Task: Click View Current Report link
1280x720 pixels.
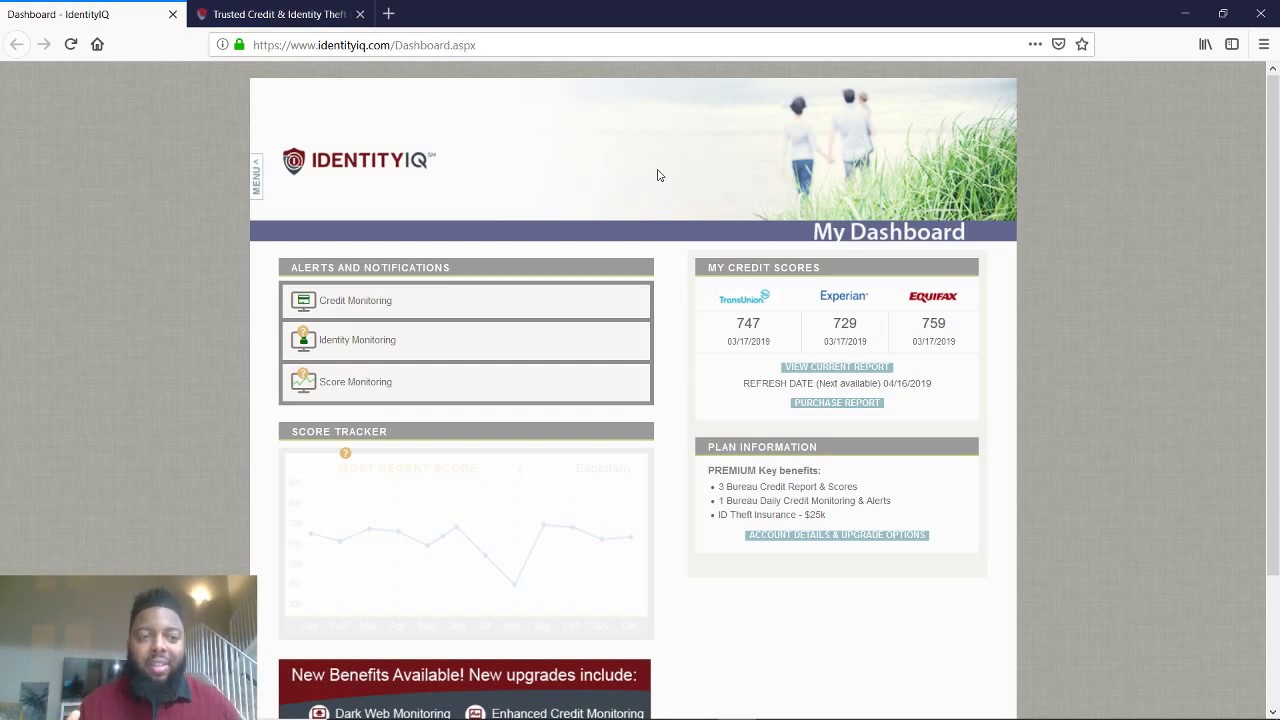Action: point(837,367)
